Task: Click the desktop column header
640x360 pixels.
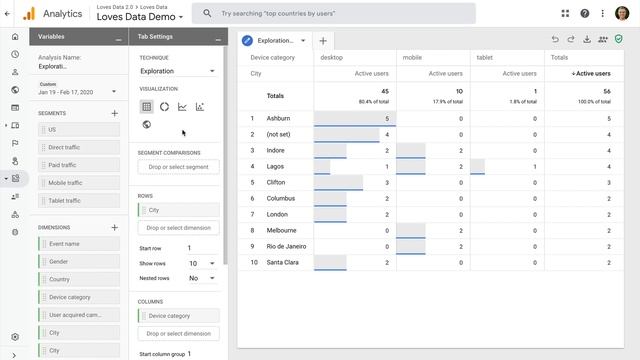Action: (331, 58)
